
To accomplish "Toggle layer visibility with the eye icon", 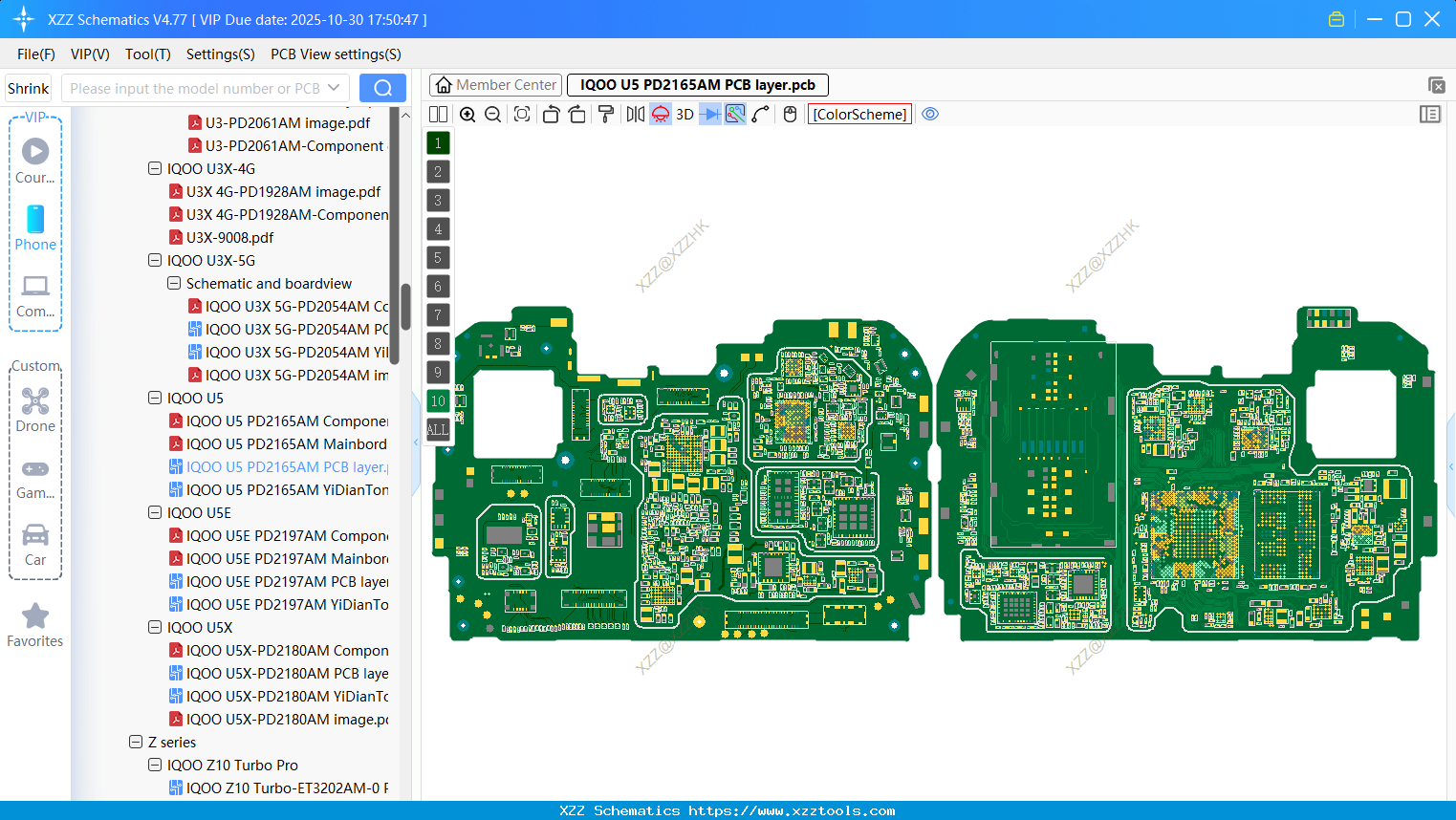I will click(x=930, y=114).
